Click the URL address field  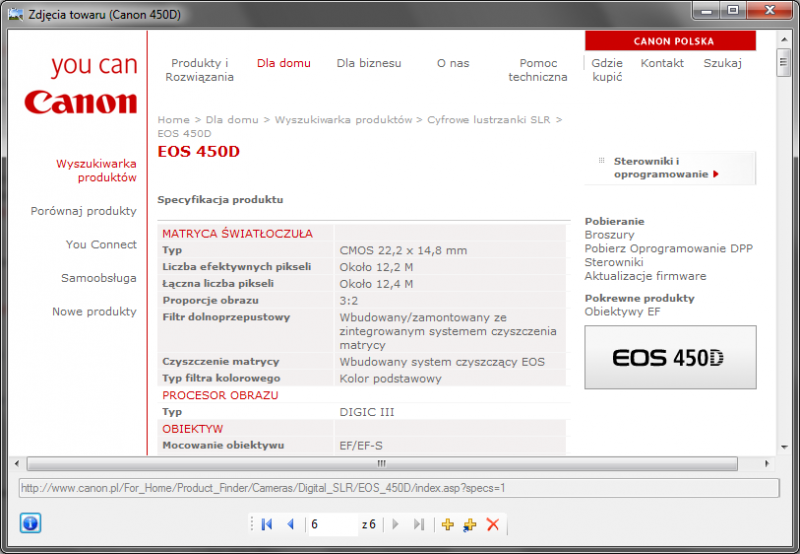click(x=399, y=488)
